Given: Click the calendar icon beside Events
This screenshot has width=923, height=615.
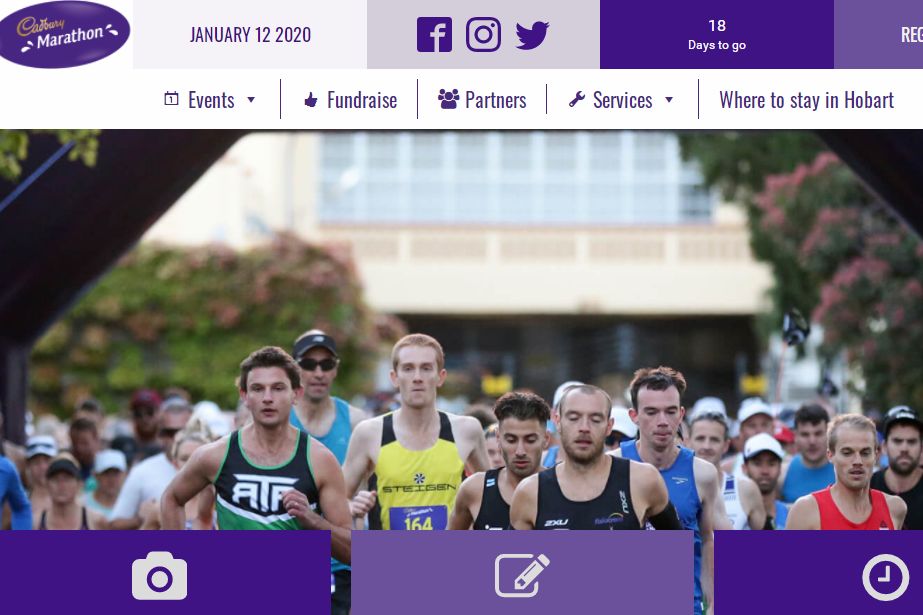Looking at the screenshot, I should (x=171, y=98).
